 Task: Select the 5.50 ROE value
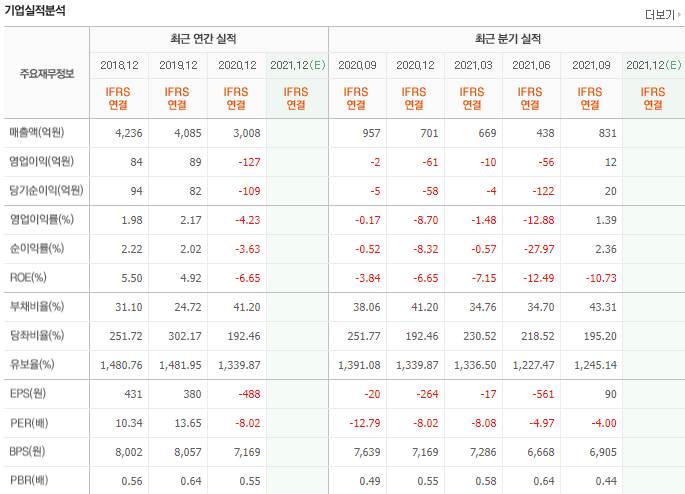(x=132, y=278)
